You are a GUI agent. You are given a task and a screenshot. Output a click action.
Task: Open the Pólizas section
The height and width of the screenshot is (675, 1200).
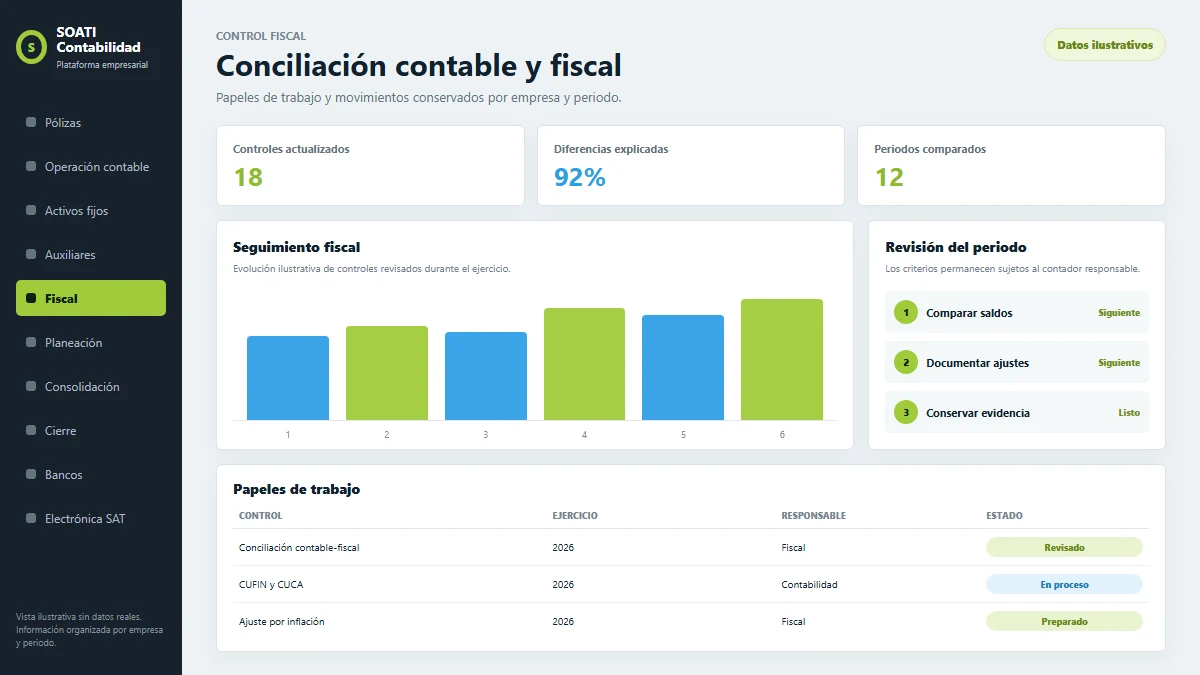pyautogui.click(x=91, y=122)
